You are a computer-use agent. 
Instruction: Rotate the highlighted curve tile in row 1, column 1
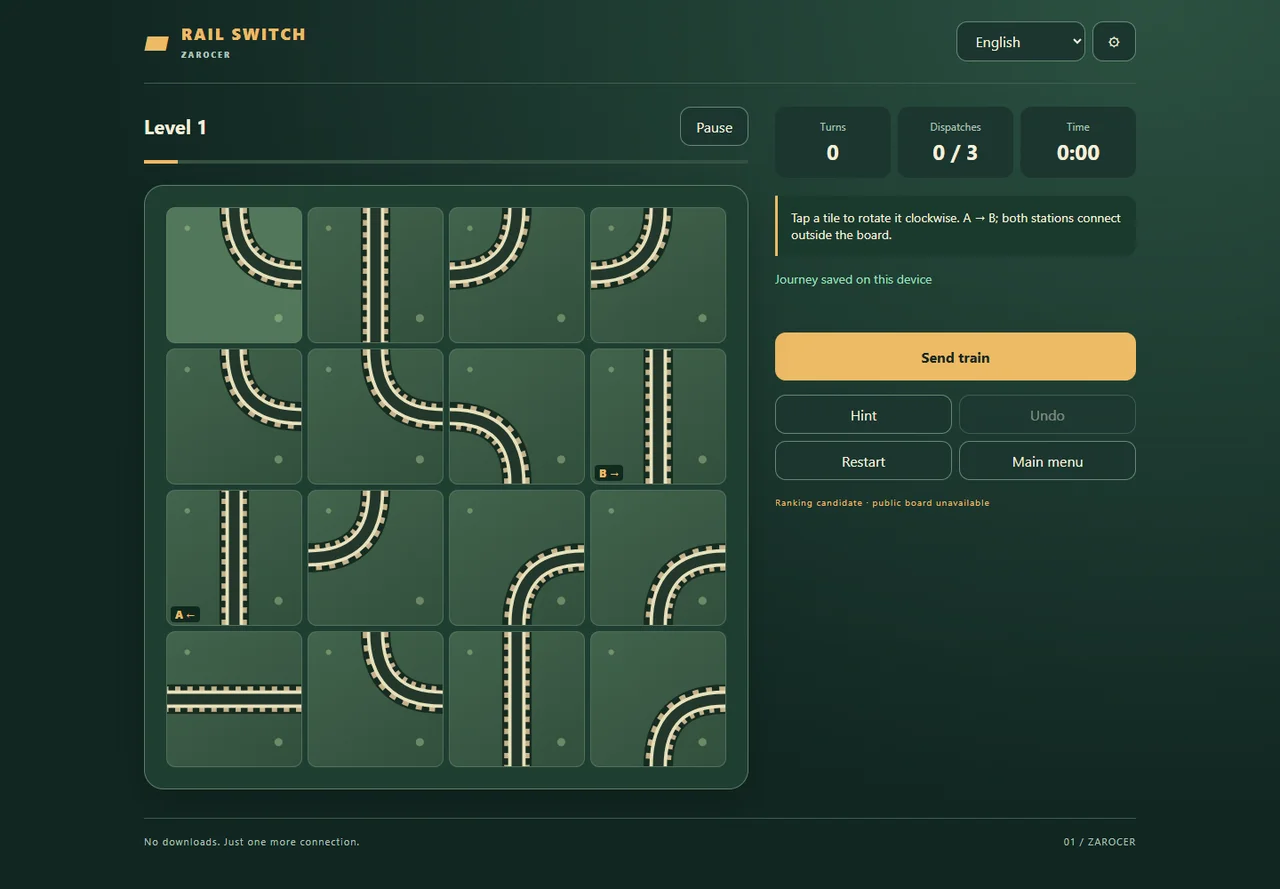click(234, 275)
